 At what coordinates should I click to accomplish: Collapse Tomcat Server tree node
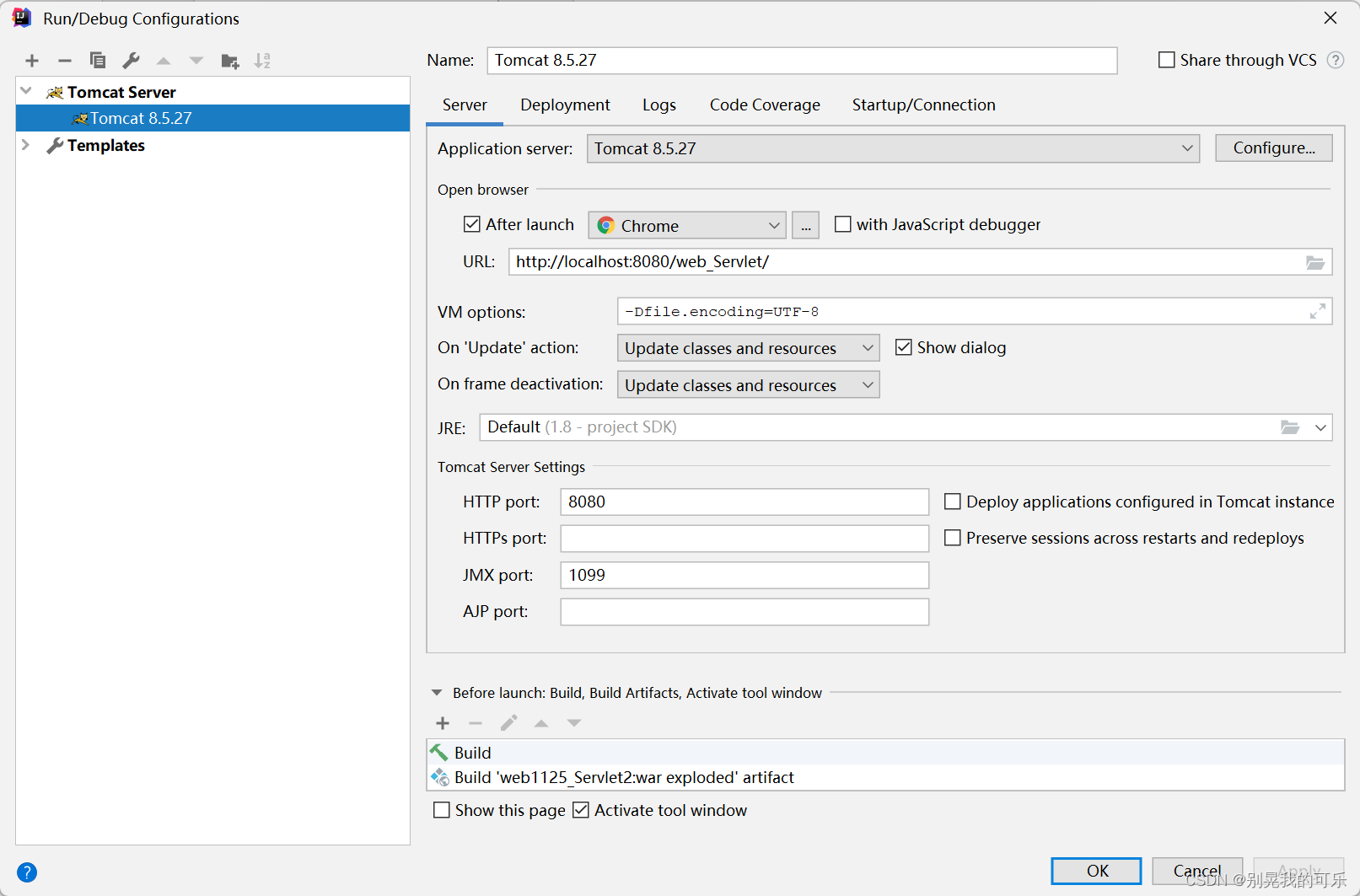click(26, 91)
